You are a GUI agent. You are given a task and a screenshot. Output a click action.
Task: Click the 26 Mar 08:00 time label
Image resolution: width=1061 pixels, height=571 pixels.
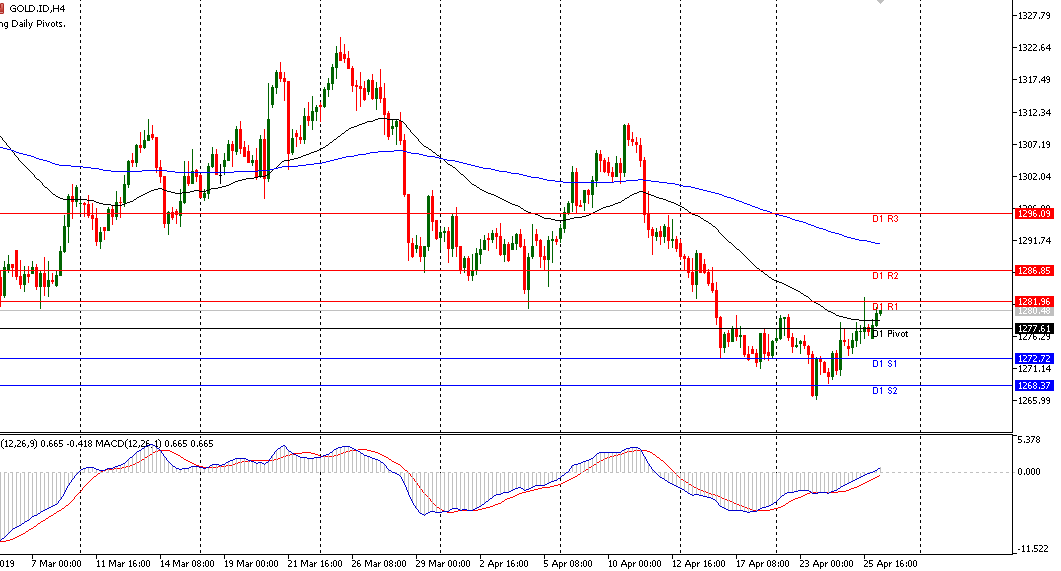click(380, 564)
